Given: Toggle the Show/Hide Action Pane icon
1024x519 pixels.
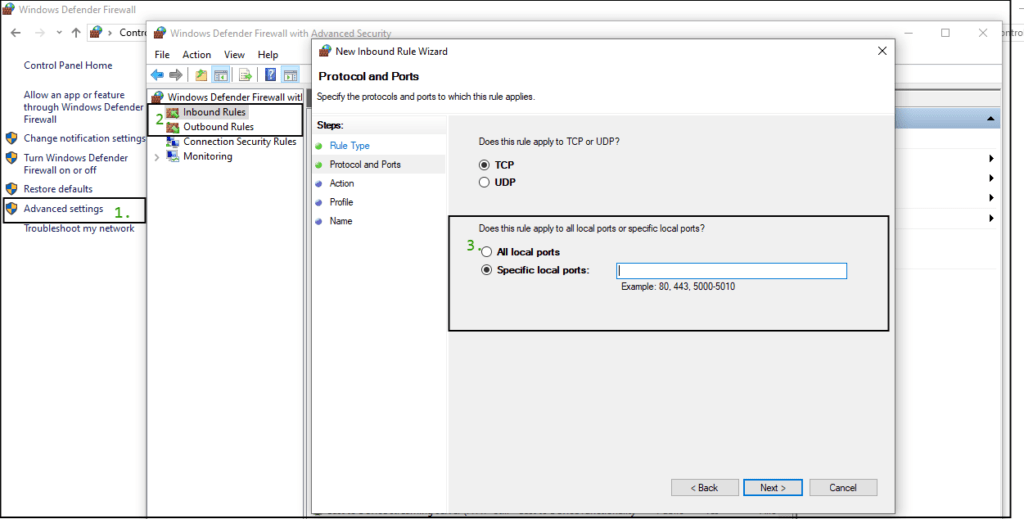Looking at the screenshot, I should coord(290,74).
